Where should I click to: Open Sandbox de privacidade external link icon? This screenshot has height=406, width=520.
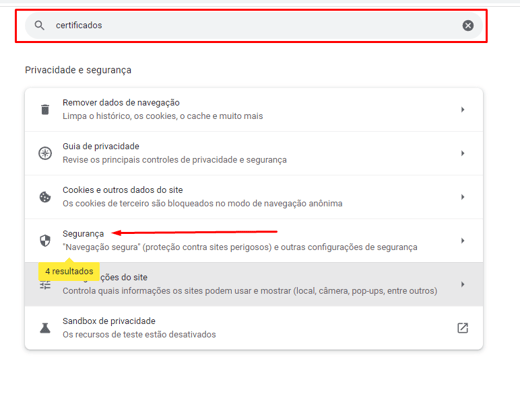462,328
